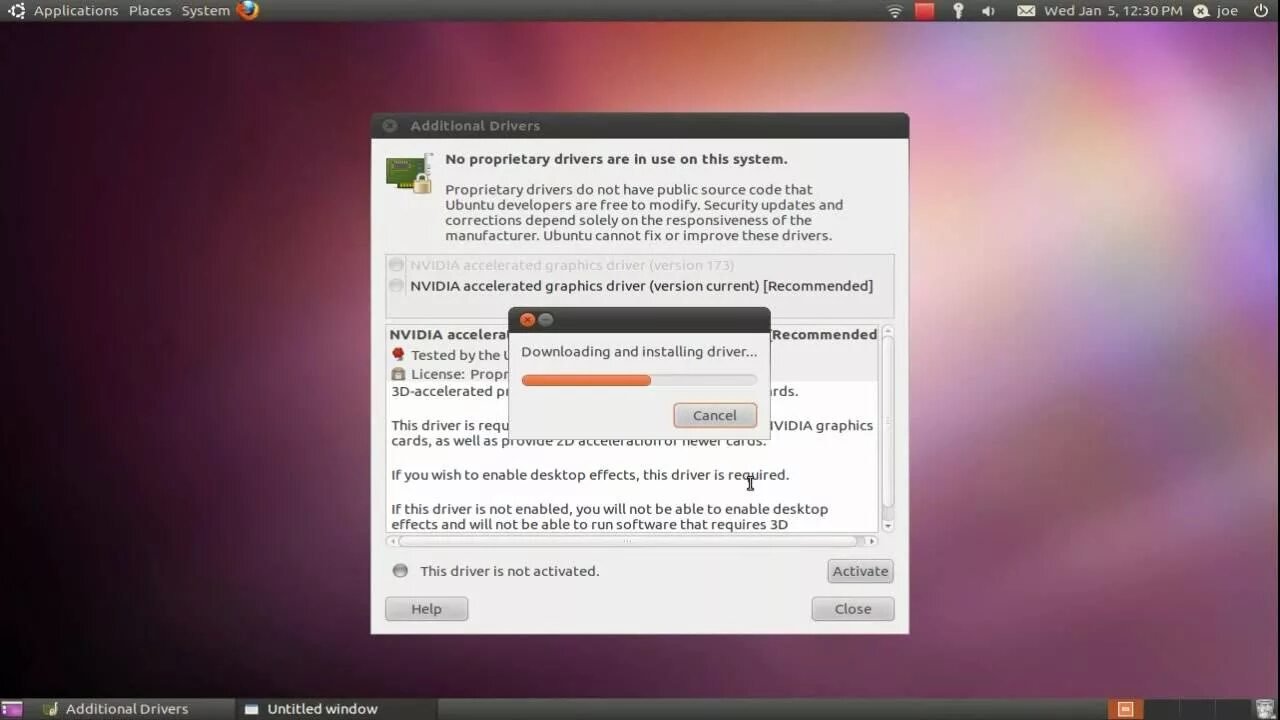Click the horizontal scroll left arrow
Viewport: 1280px width, 720px height.
(393, 541)
